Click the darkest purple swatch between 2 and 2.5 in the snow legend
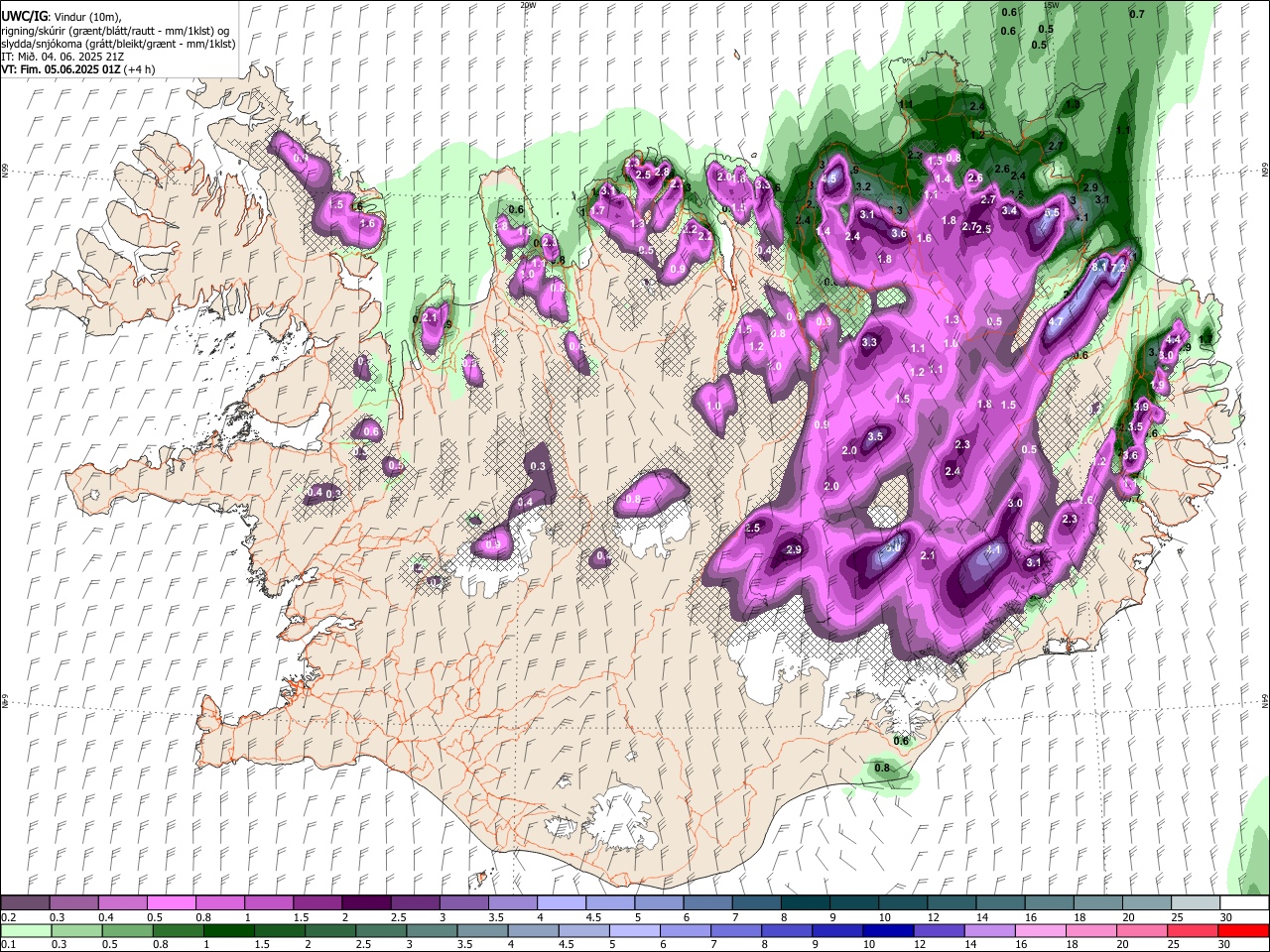Image resolution: width=1270 pixels, height=952 pixels. point(366,902)
